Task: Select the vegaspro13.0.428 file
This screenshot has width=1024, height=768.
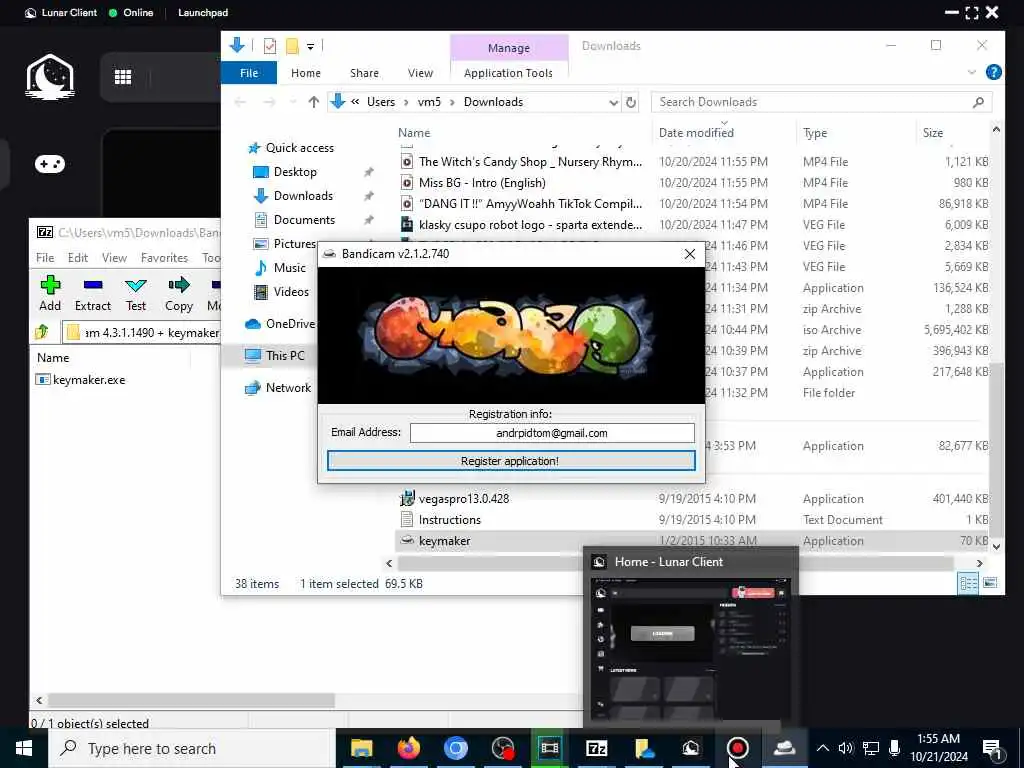Action: (x=464, y=499)
